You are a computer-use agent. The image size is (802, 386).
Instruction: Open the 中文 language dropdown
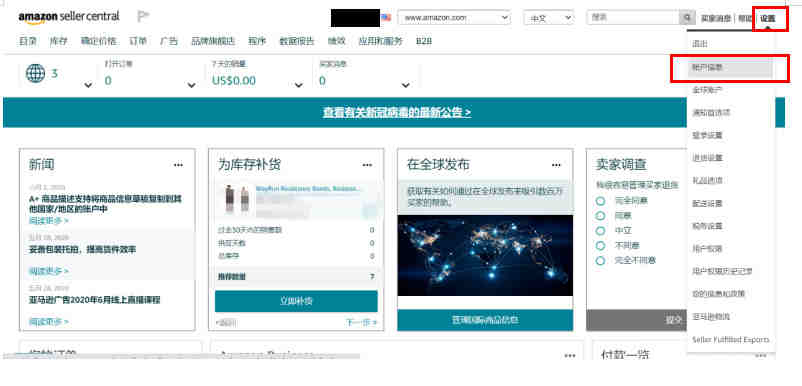coord(549,18)
